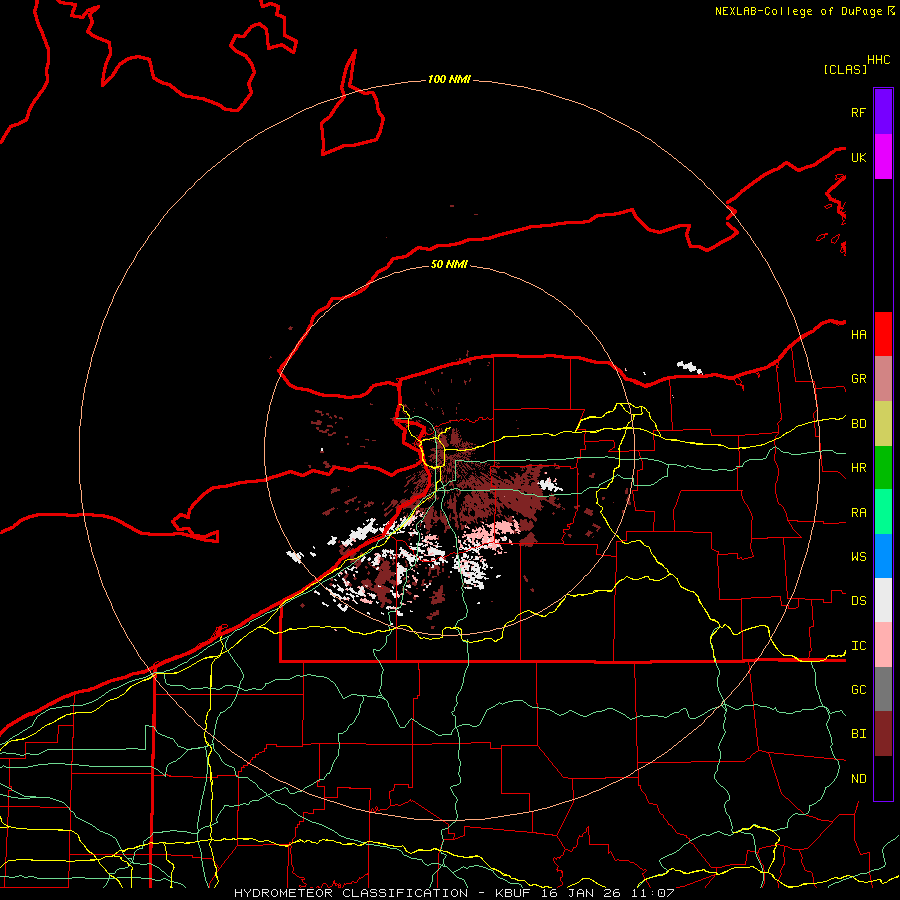
Task: Click the GC legend label
Action: coord(858,690)
